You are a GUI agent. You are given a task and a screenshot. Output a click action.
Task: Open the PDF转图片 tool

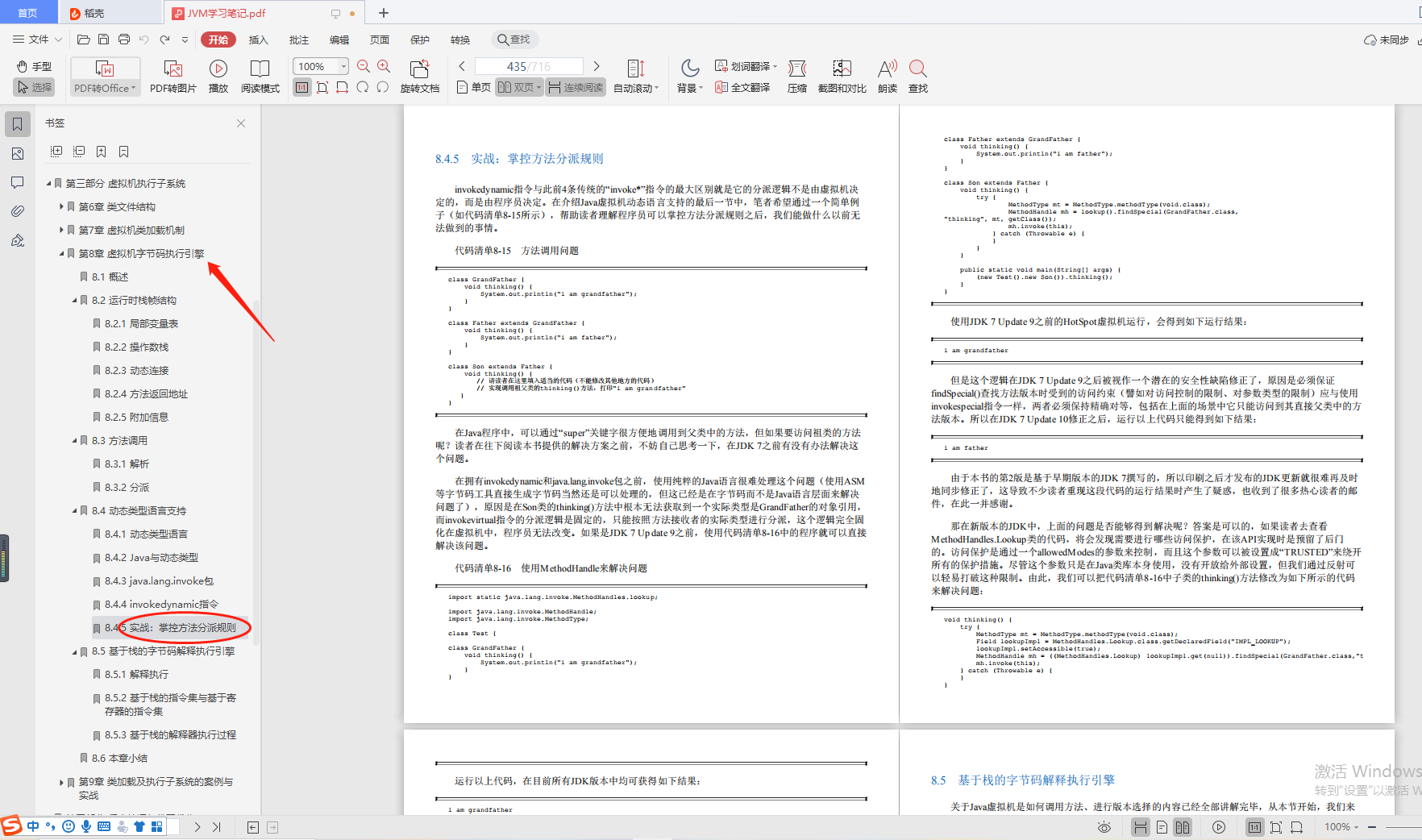click(x=173, y=77)
